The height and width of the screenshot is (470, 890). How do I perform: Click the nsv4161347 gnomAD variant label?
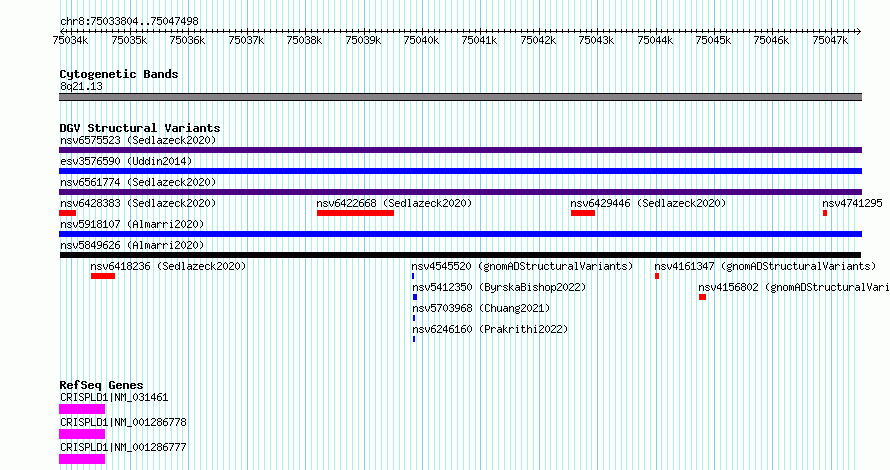(765, 266)
